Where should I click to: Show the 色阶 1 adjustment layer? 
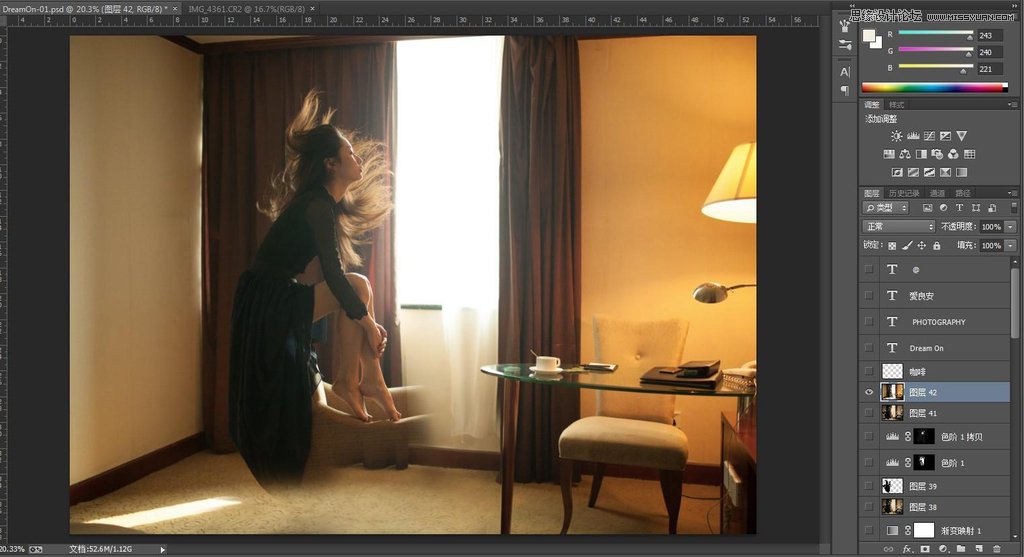pyautogui.click(x=869, y=462)
